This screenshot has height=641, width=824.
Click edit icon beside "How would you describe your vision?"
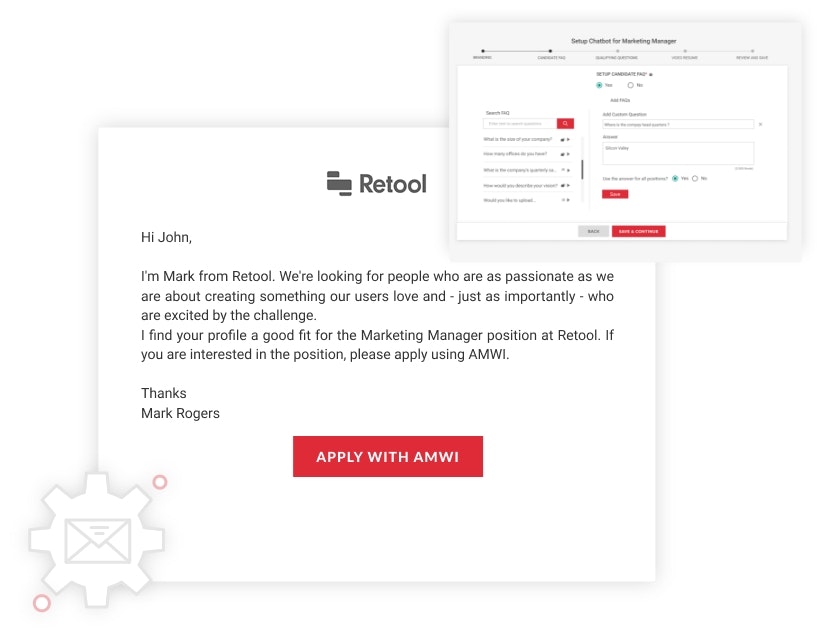coord(560,185)
